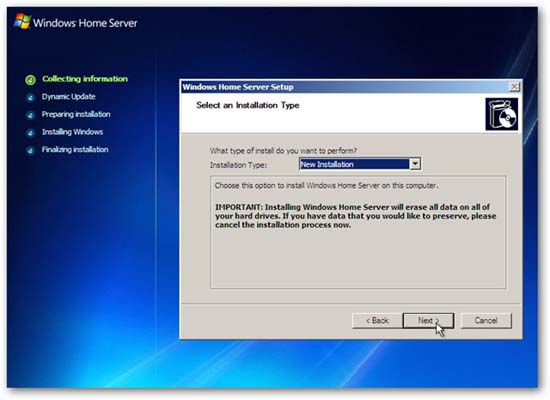Screen dimensions: 550x400
Task: Close the Windows Home Server Setup dialog
Action: (514, 87)
